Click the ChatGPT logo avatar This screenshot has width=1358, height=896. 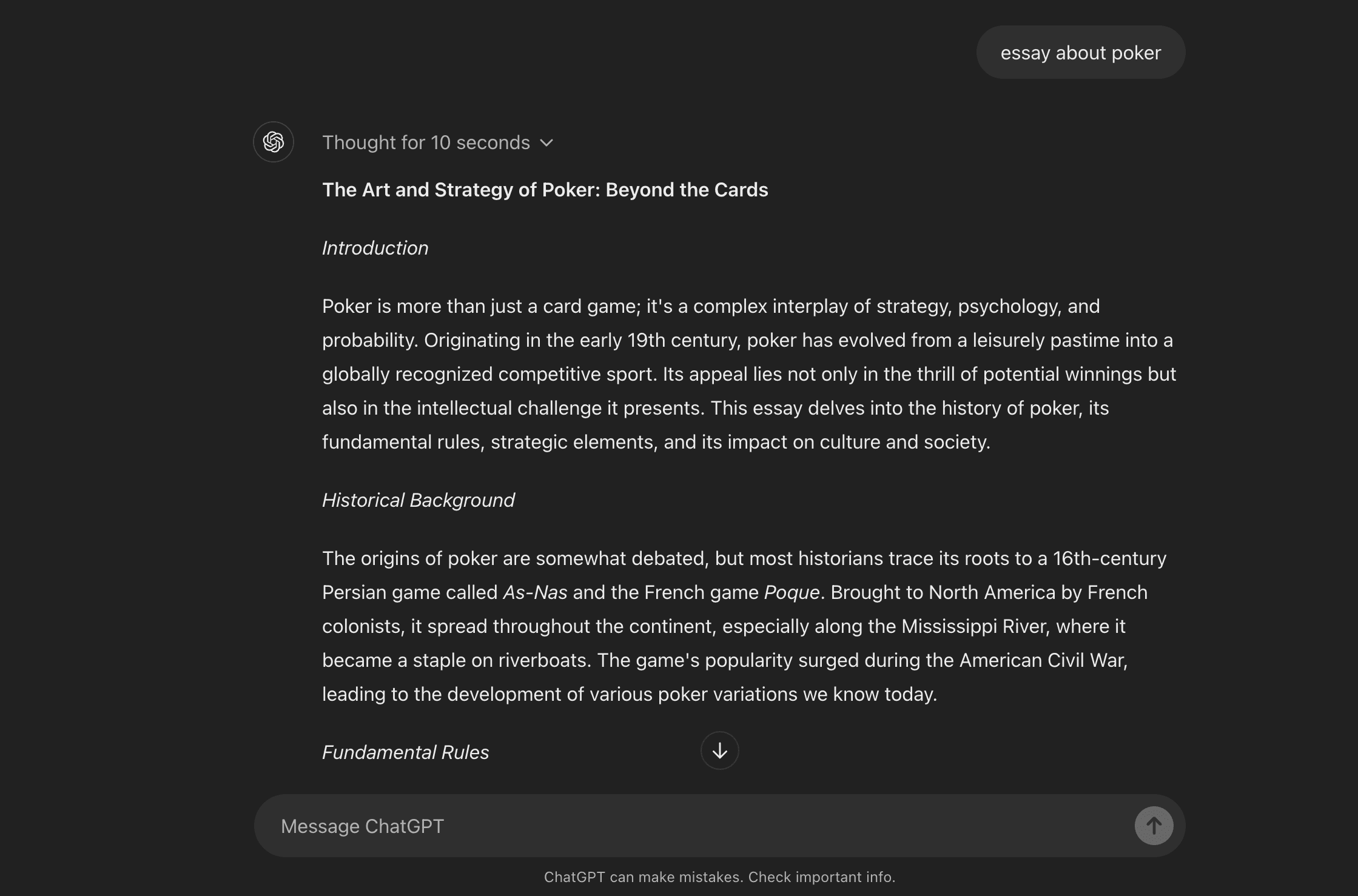(274, 142)
